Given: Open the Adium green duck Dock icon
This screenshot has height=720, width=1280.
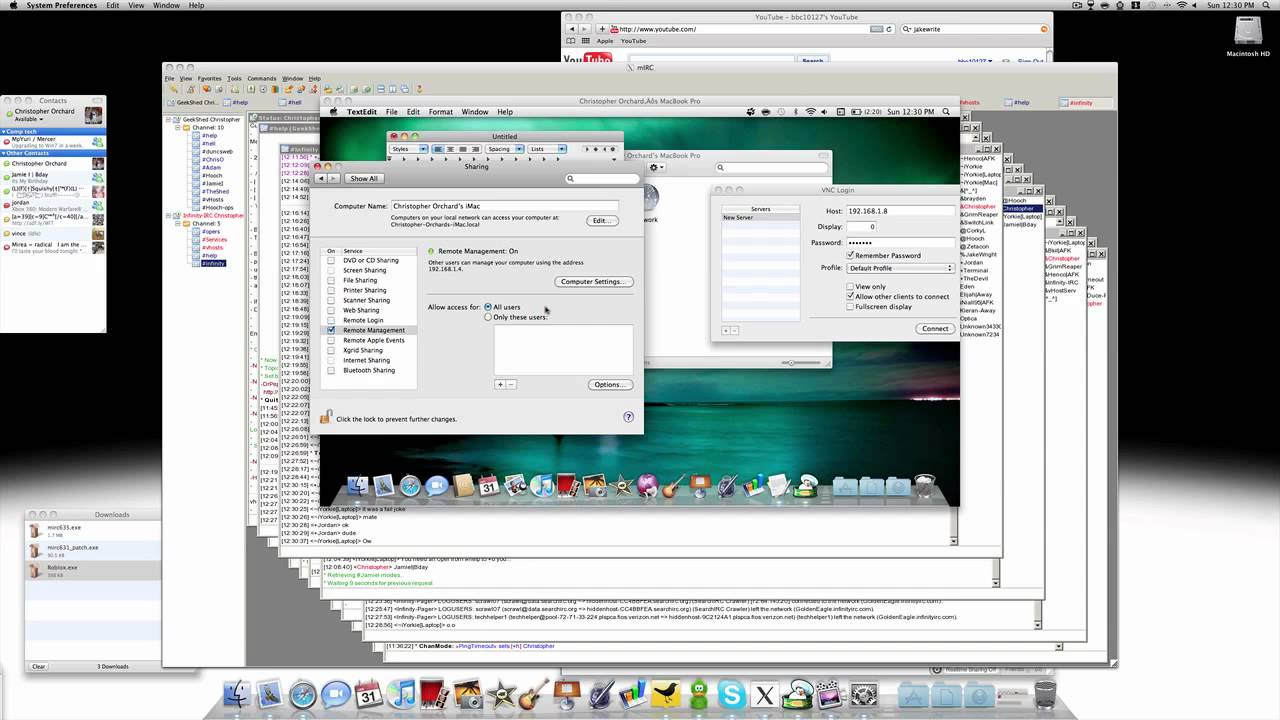Looking at the screenshot, I should pyautogui.click(x=699, y=696).
